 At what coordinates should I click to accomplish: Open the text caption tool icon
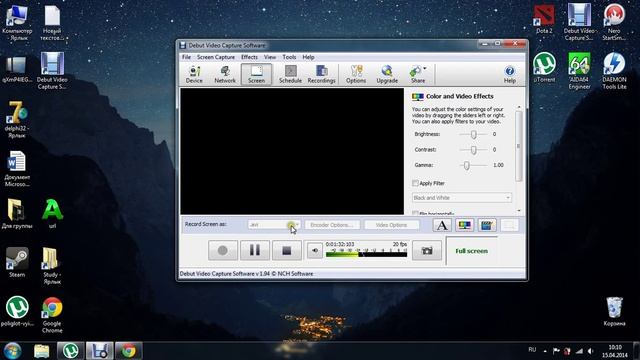point(442,225)
